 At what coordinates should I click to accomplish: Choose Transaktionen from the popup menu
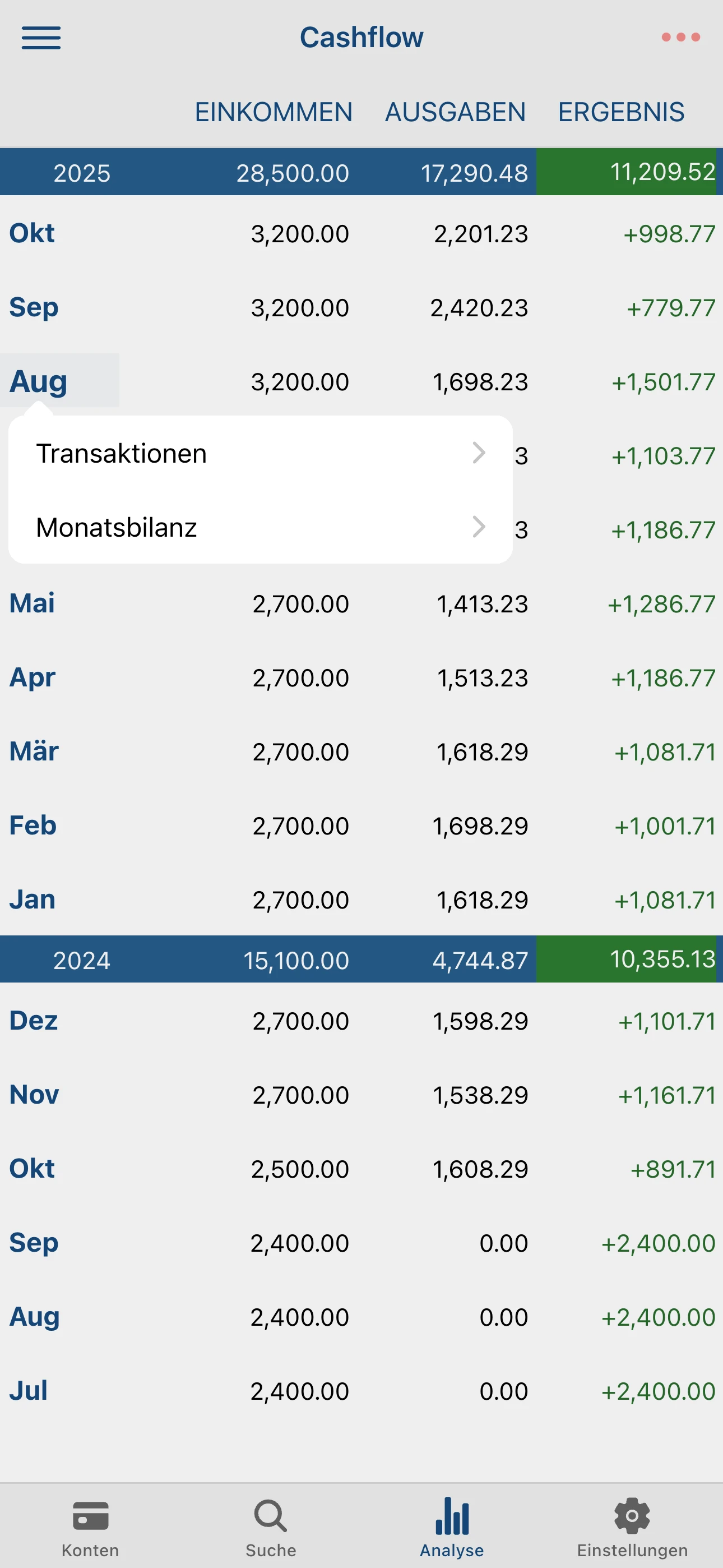coord(122,454)
